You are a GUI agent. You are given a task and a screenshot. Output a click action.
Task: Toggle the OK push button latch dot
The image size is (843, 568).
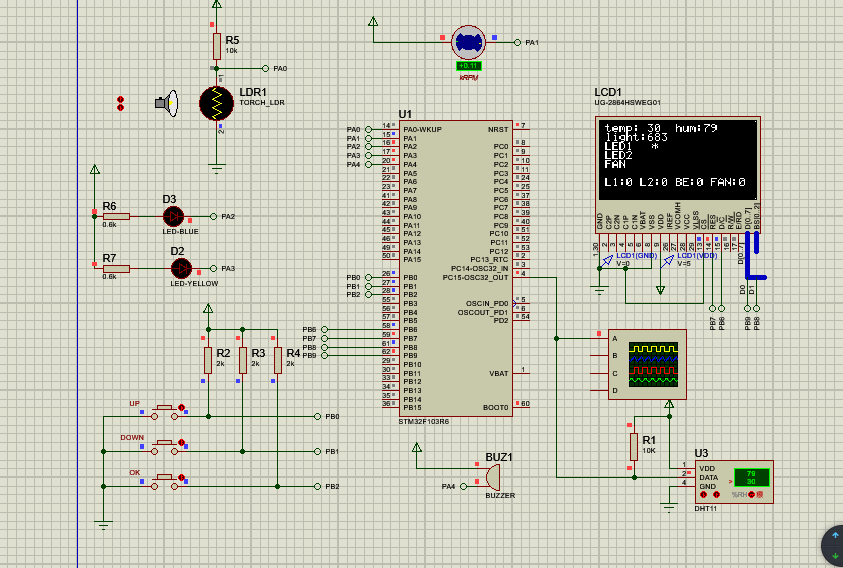182,478
